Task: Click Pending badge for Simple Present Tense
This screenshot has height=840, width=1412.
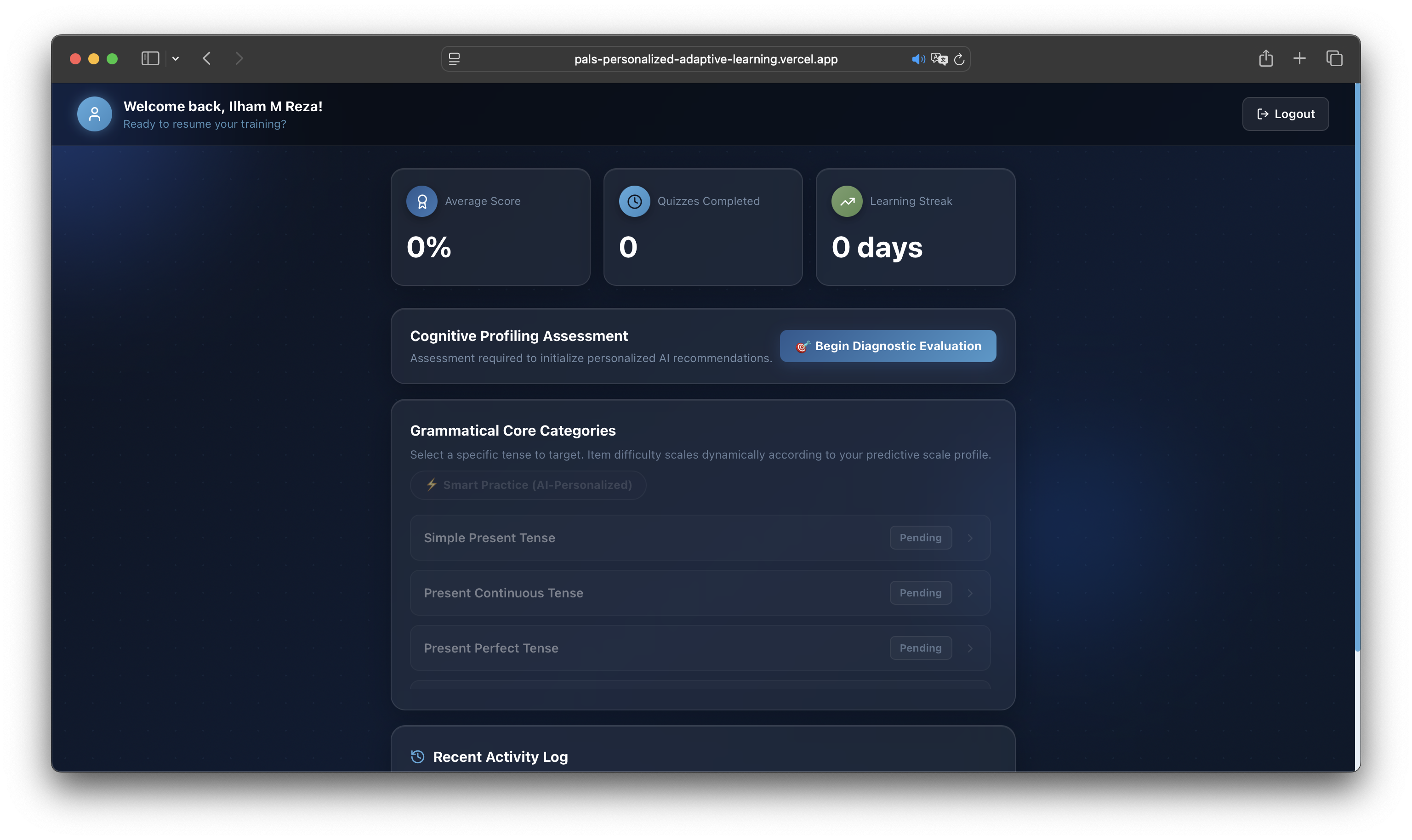Action: click(x=921, y=538)
